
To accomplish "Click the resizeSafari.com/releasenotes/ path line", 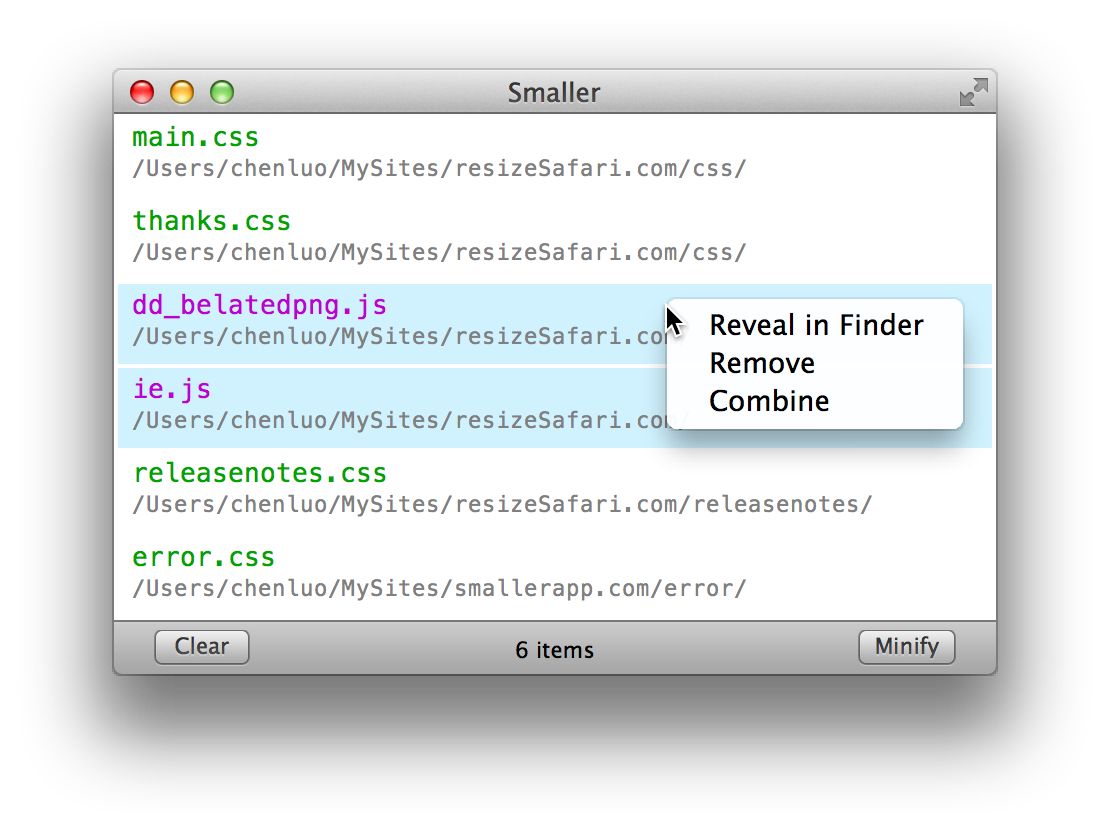I will [x=502, y=505].
